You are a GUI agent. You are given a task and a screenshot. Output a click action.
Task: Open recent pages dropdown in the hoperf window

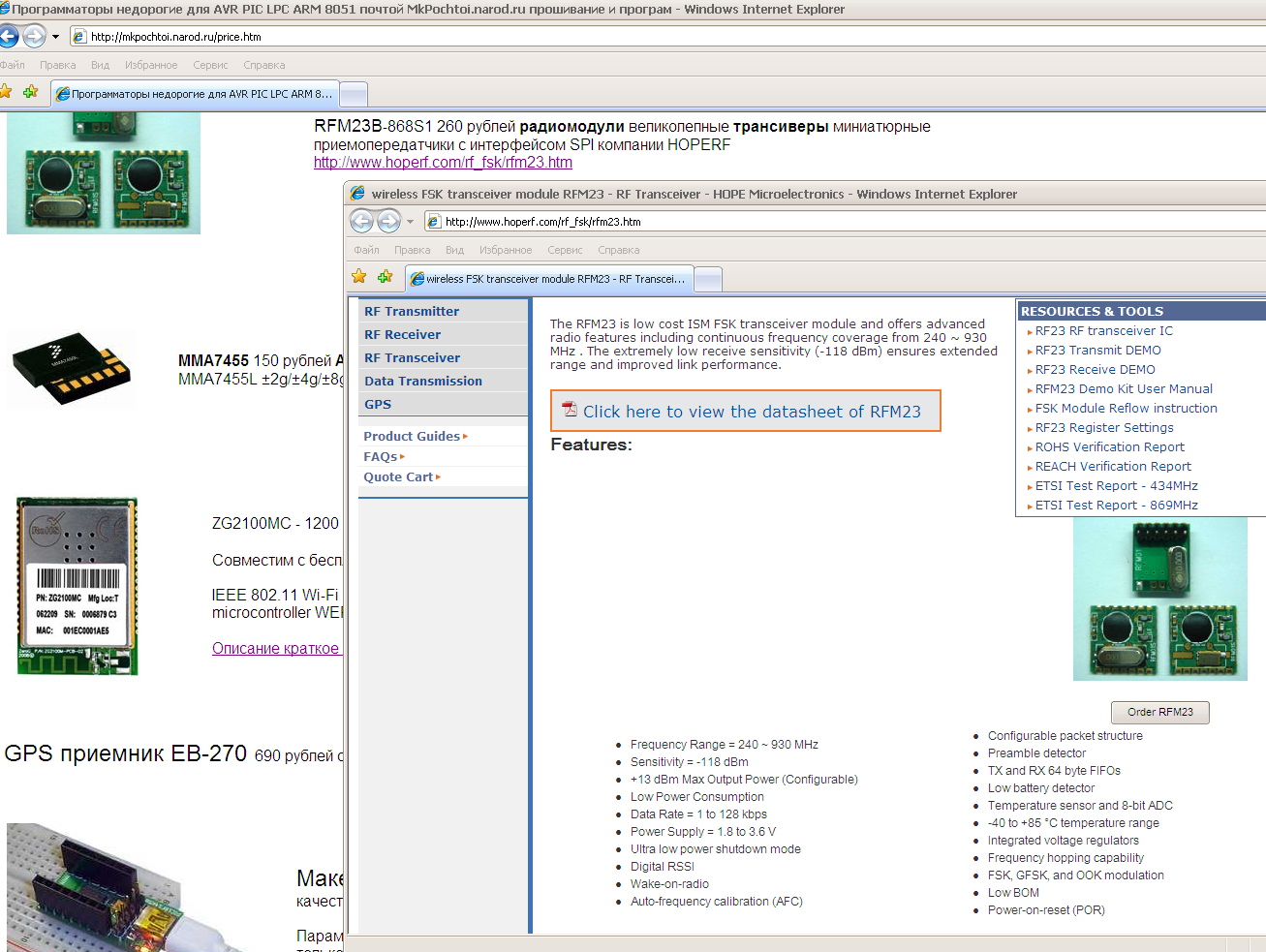point(410,222)
